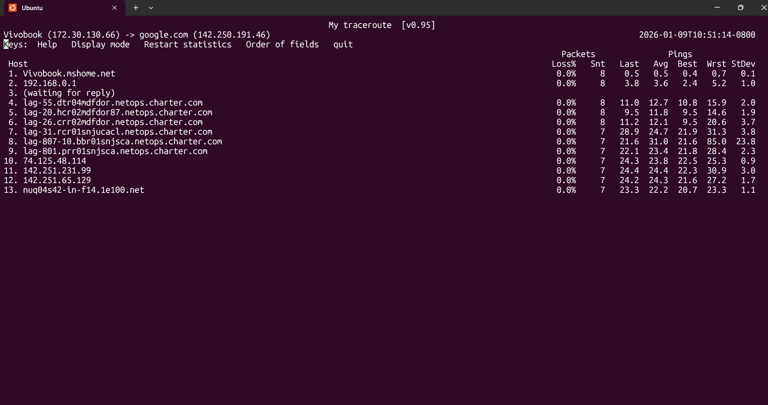The height and width of the screenshot is (405, 768).
Task: Click the (waiting for reply) row
Action: coord(69,93)
